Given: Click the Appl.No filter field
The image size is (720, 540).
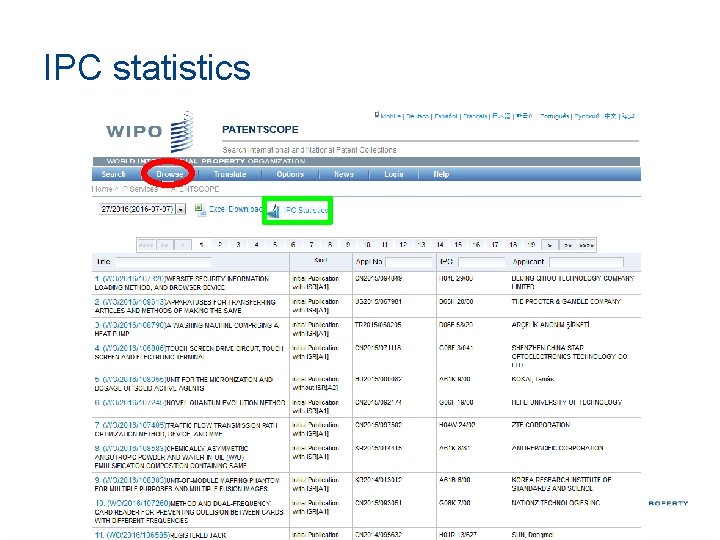Looking at the screenshot, I should [x=409, y=262].
